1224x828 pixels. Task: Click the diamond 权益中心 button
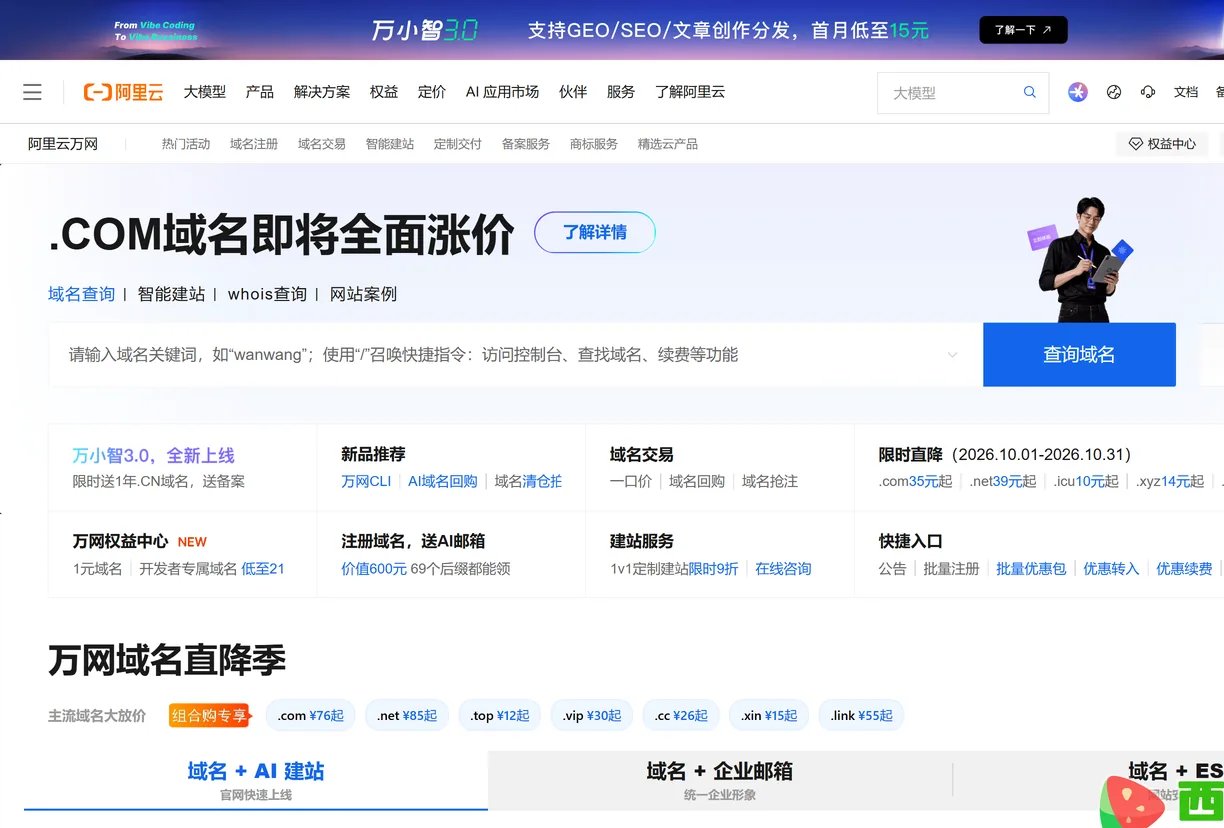[1162, 144]
